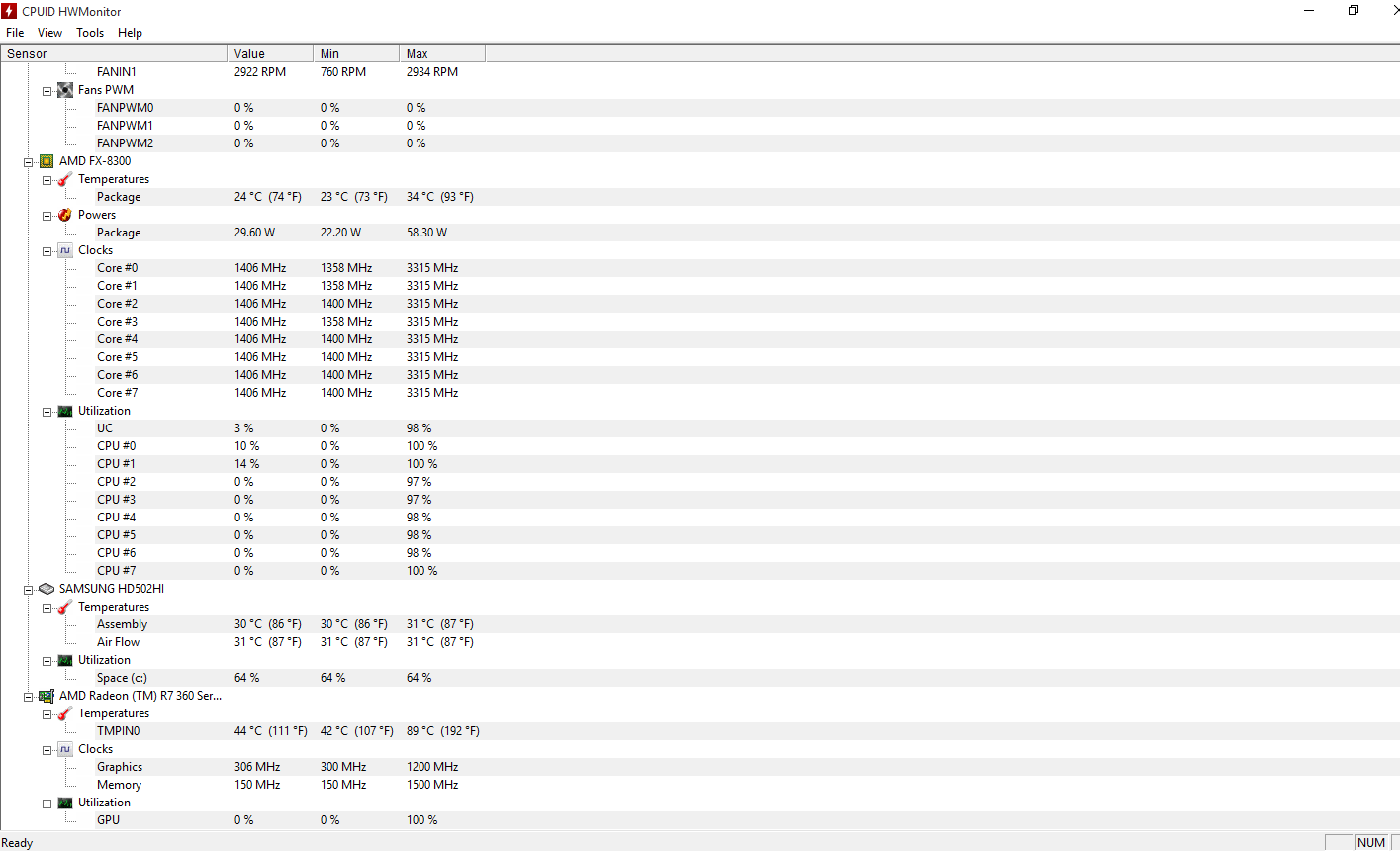Open the View menu
The image size is (1400, 851).
pos(49,33)
